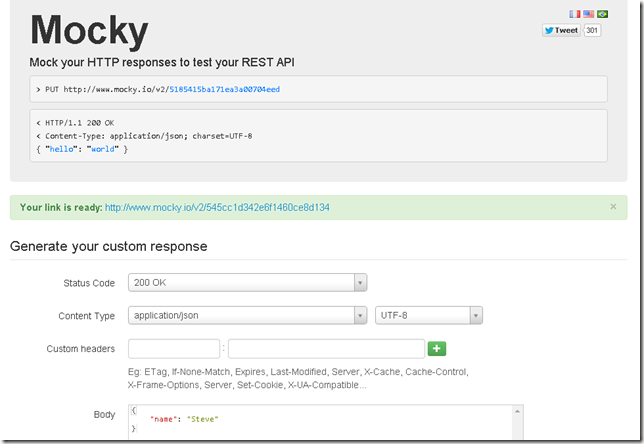The height and width of the screenshot is (444, 644).
Task: Choose the Brazilian flag language icon
Action: (602, 14)
